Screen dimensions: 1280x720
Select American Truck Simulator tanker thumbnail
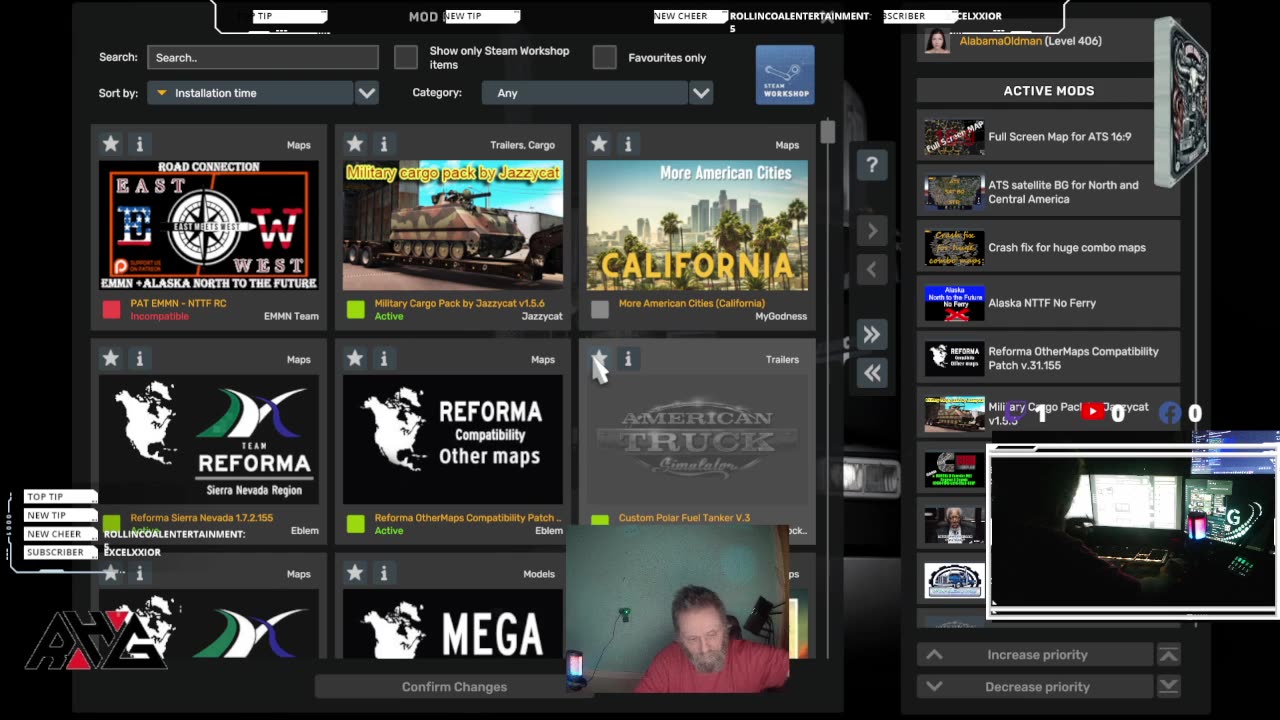click(697, 440)
